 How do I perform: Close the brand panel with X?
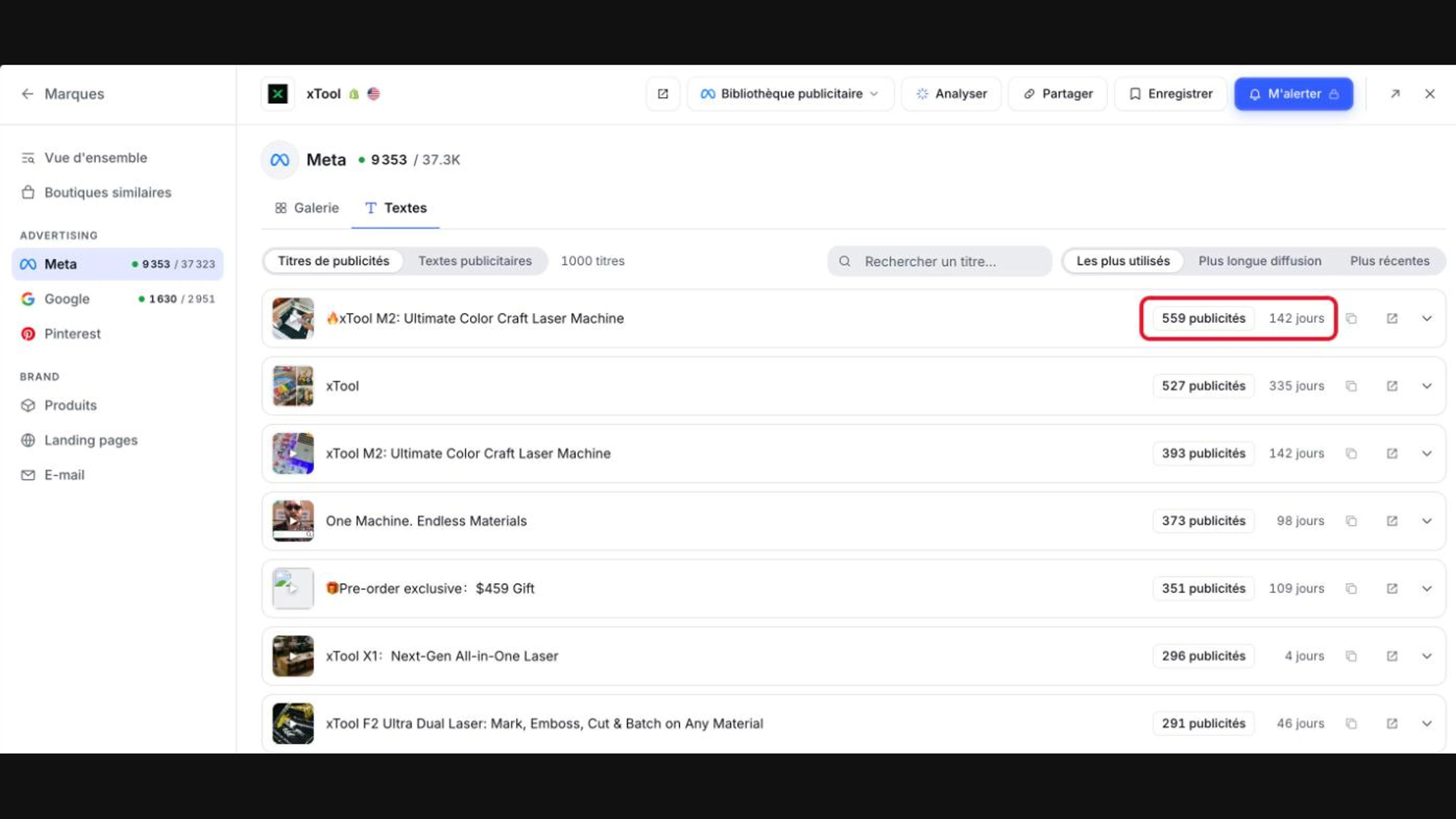pyautogui.click(x=1430, y=94)
